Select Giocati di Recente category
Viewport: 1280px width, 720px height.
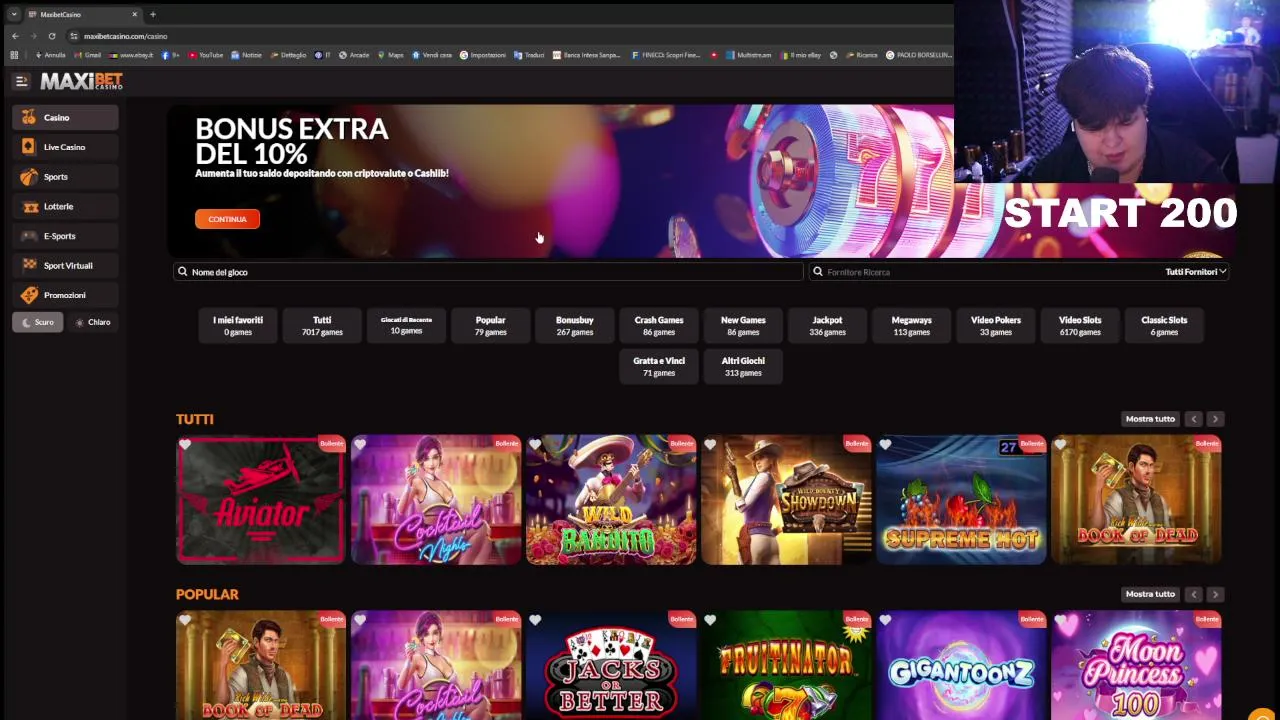click(406, 325)
